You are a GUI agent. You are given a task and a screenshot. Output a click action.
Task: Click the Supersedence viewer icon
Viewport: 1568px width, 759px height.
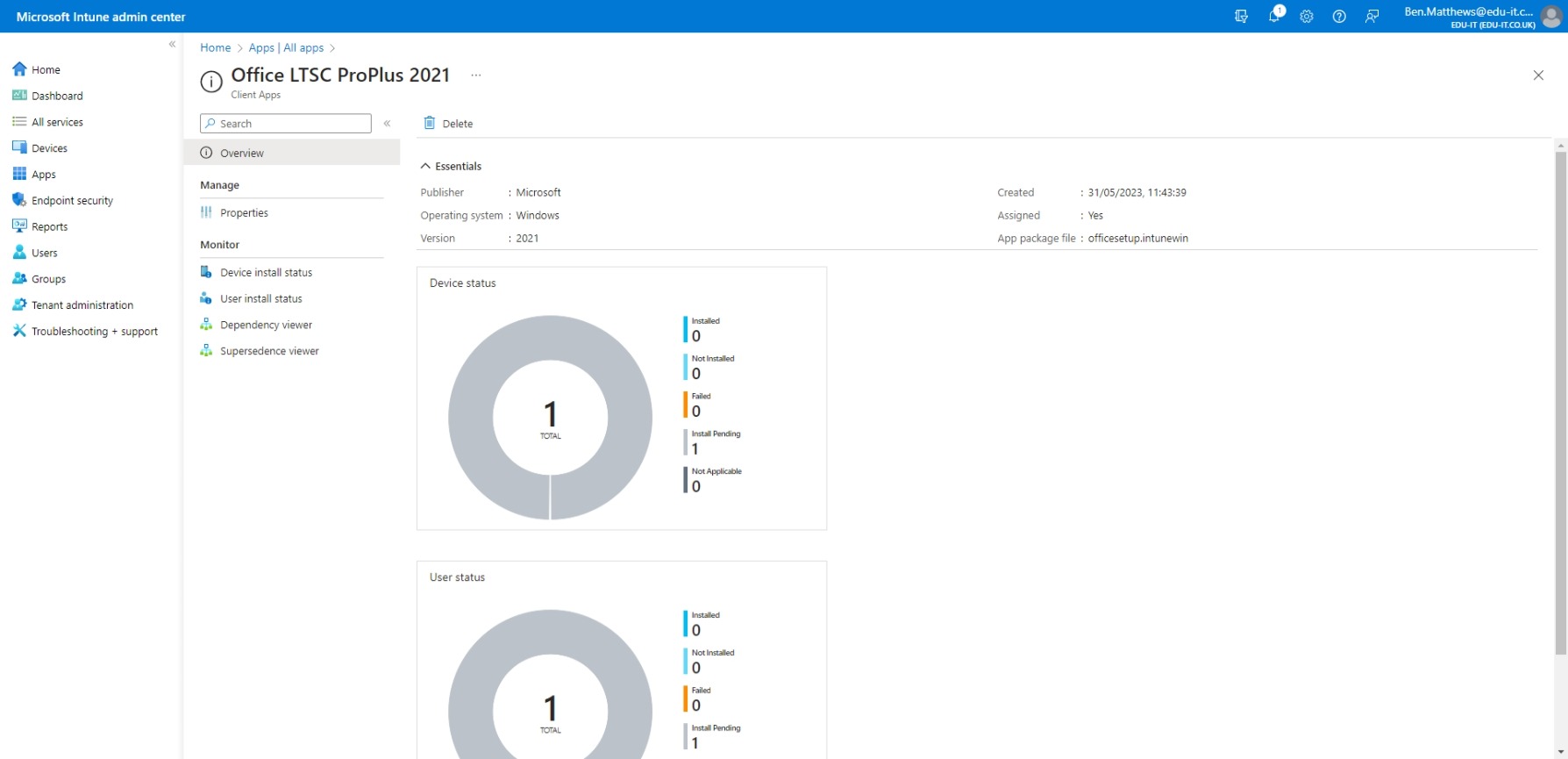(206, 351)
